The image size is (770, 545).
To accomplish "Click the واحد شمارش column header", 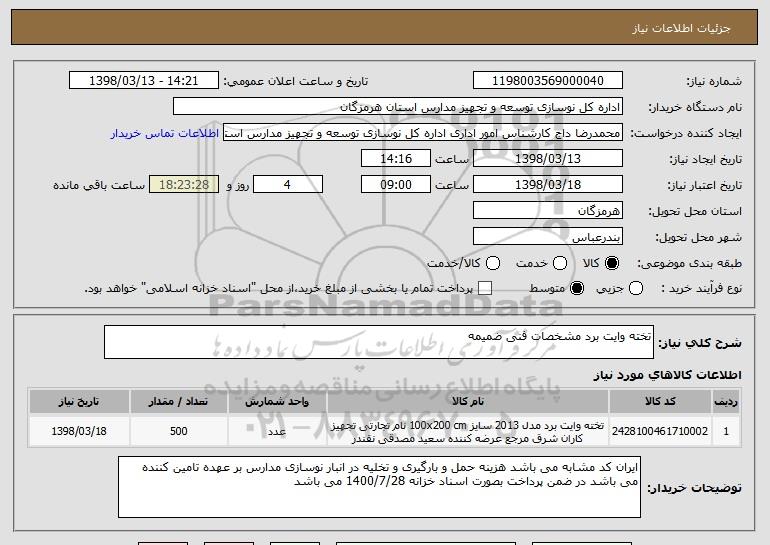I will [x=277, y=402].
